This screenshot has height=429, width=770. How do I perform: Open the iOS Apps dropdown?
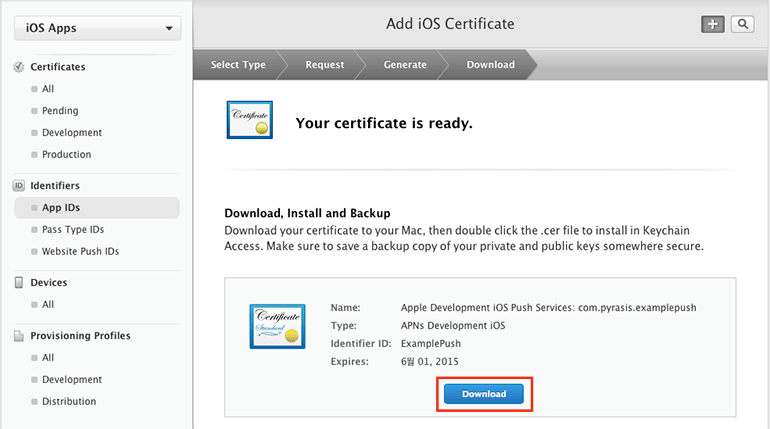[x=96, y=28]
